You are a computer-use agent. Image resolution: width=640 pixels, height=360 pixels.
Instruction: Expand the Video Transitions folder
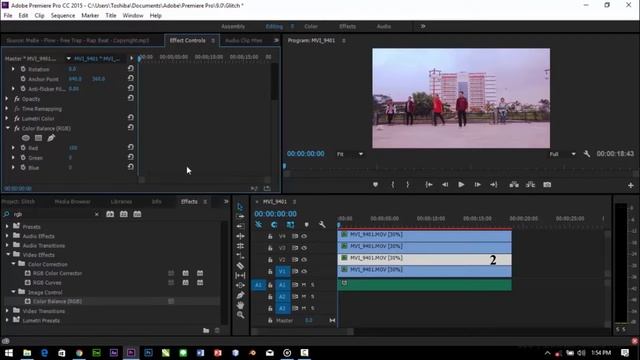7,311
